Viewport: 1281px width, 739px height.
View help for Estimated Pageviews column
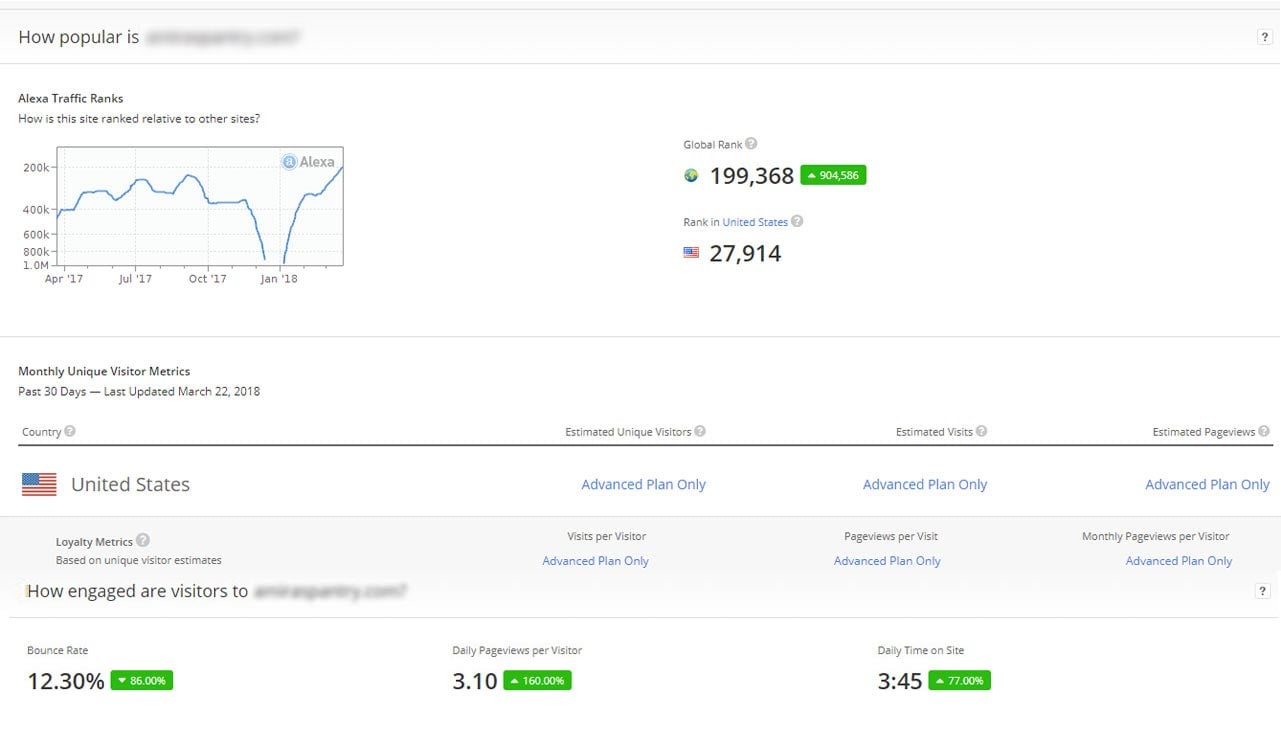click(x=1265, y=431)
